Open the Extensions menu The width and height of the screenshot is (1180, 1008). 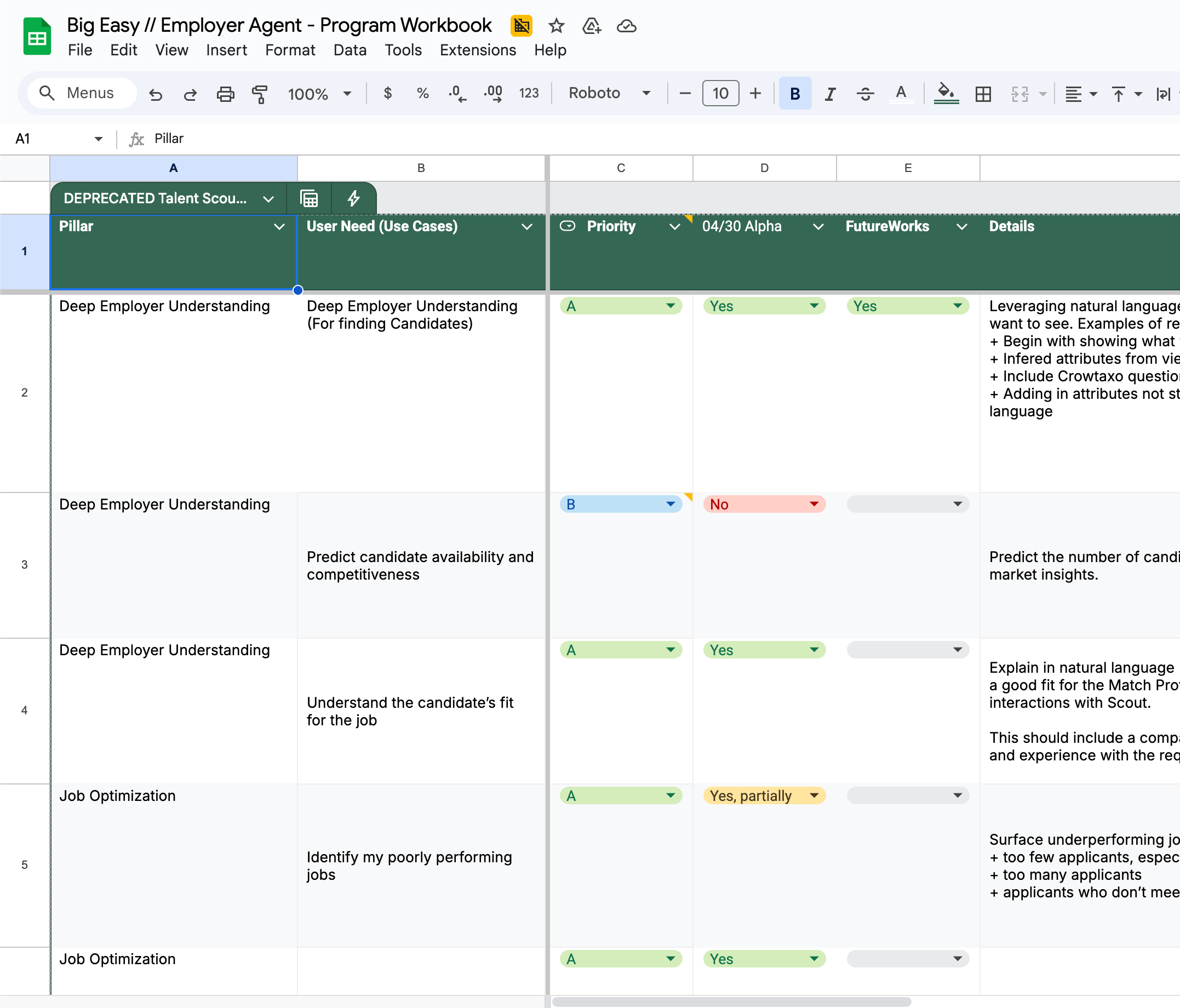point(477,50)
